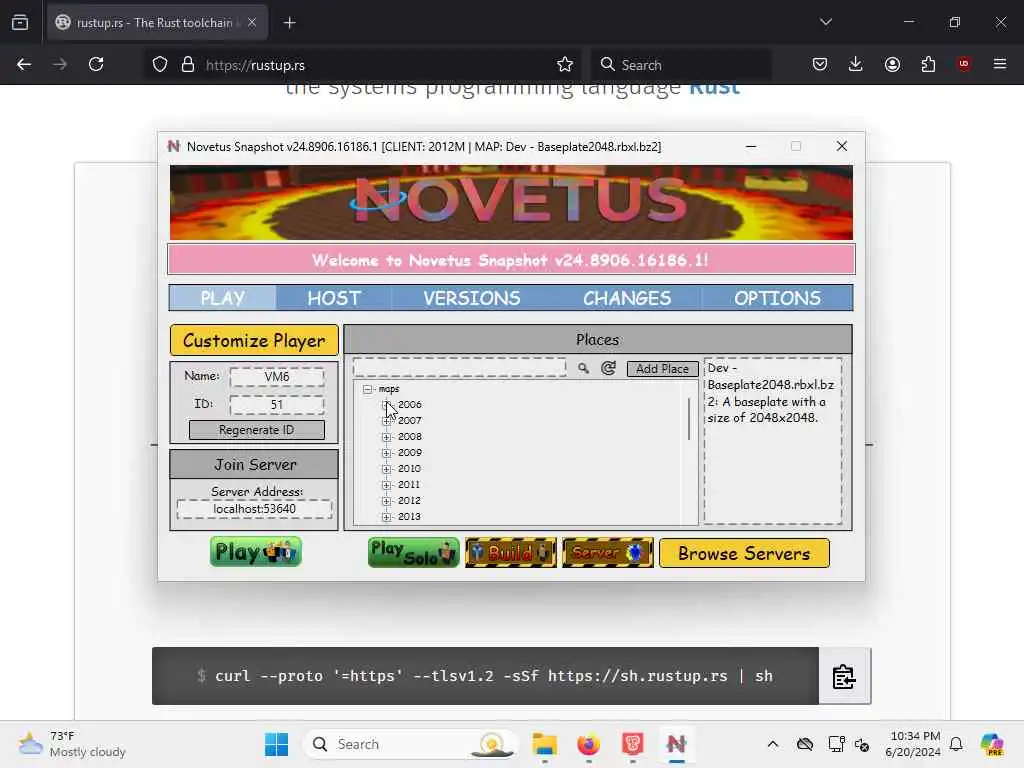The height and width of the screenshot is (768, 1024).
Task: Expand the 2007 maps folder
Action: pyautogui.click(x=387, y=421)
